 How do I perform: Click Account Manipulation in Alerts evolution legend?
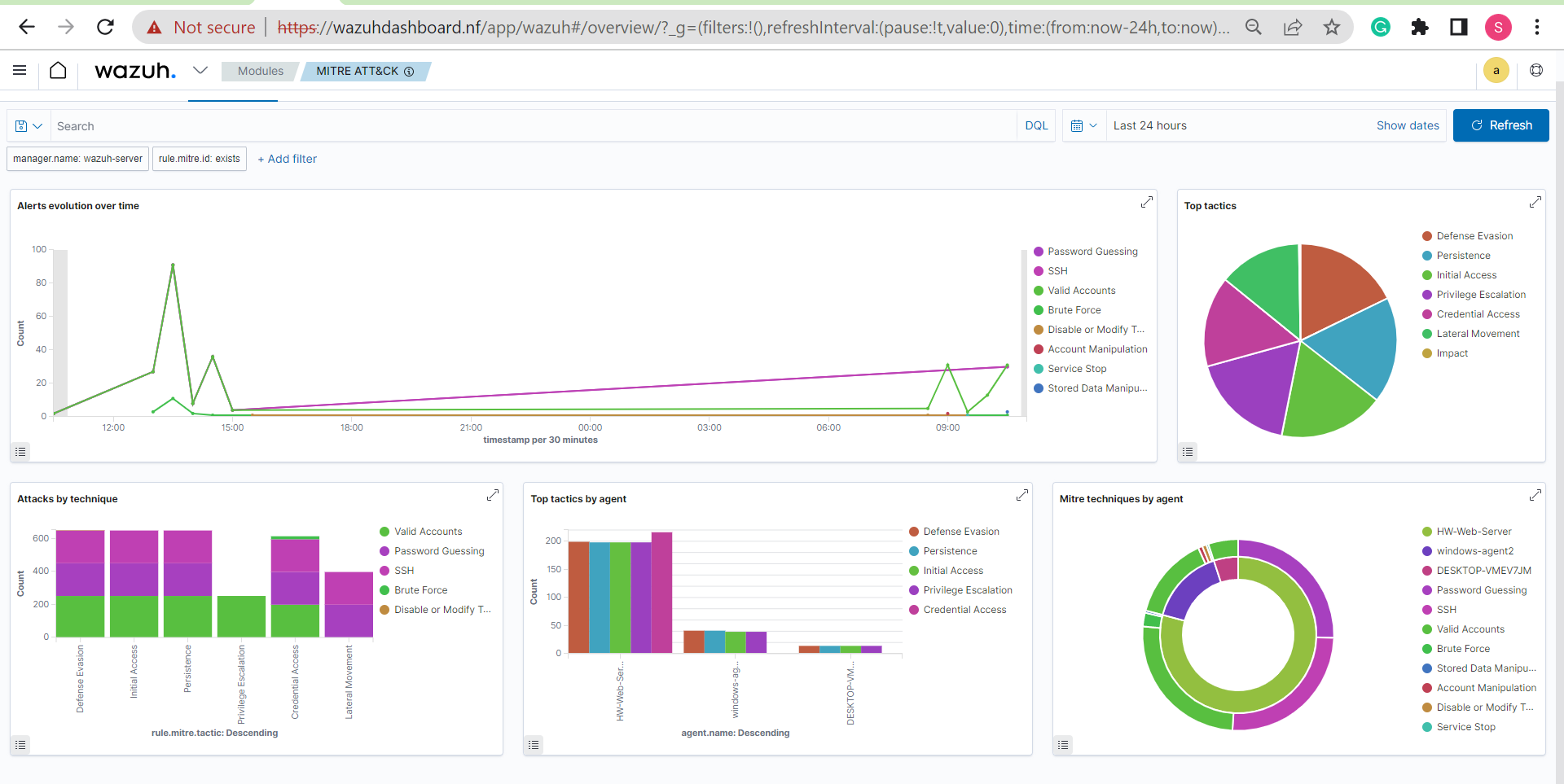1097,349
